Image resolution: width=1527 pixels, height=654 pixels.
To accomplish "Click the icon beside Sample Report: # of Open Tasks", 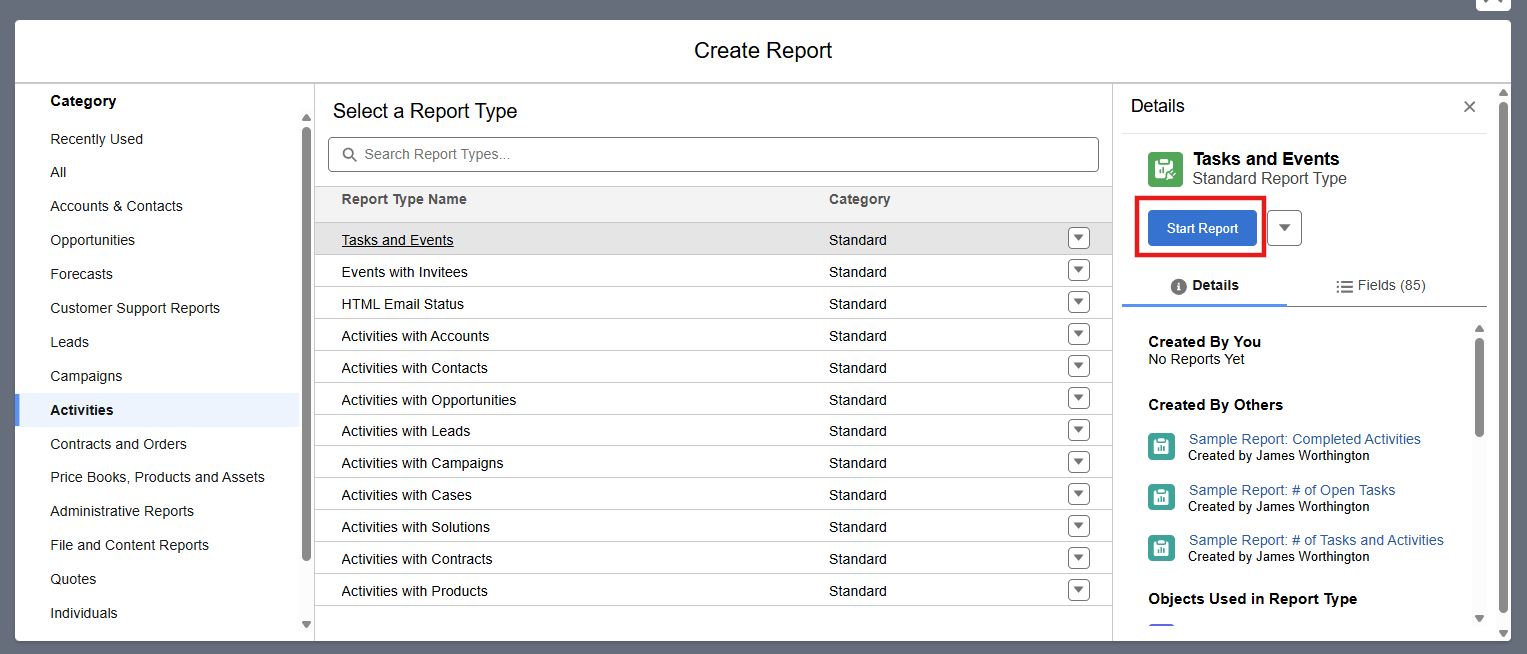I will [1161, 497].
